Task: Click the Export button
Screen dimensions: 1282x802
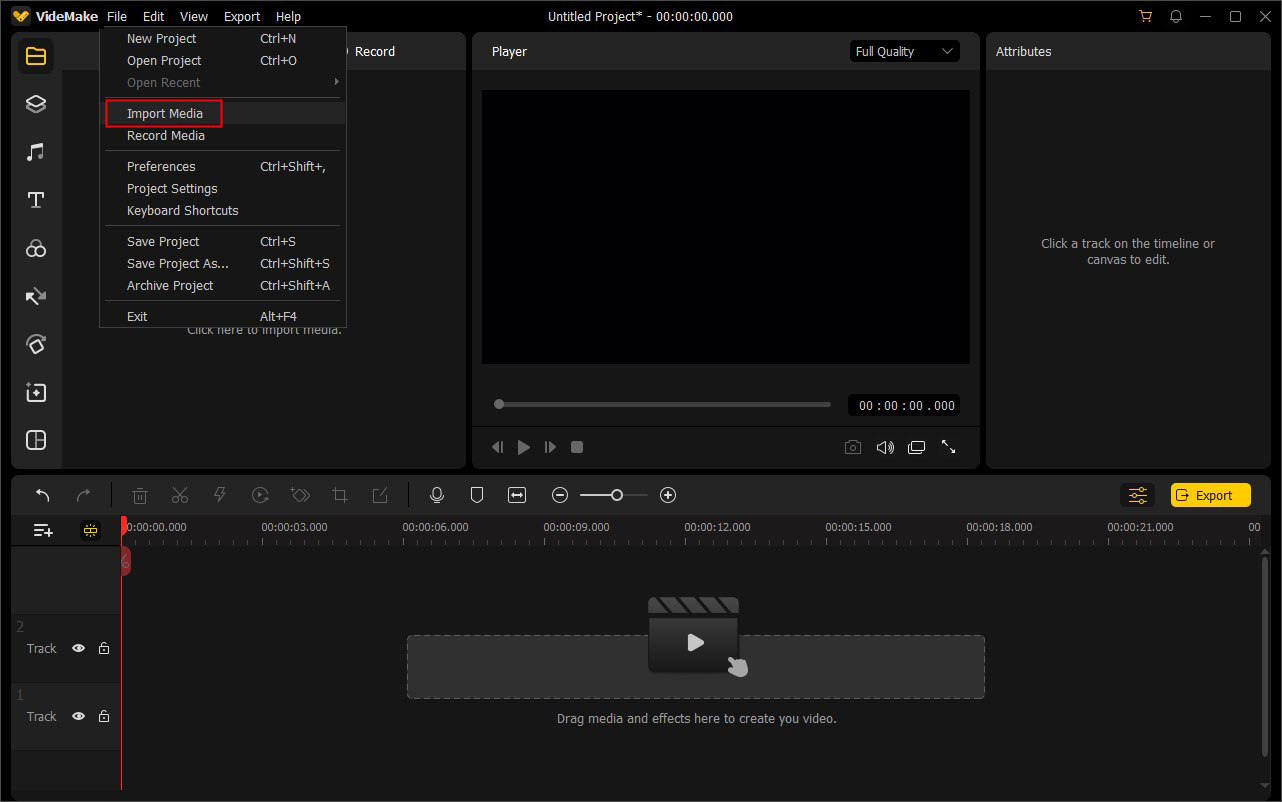Action: (x=1210, y=494)
